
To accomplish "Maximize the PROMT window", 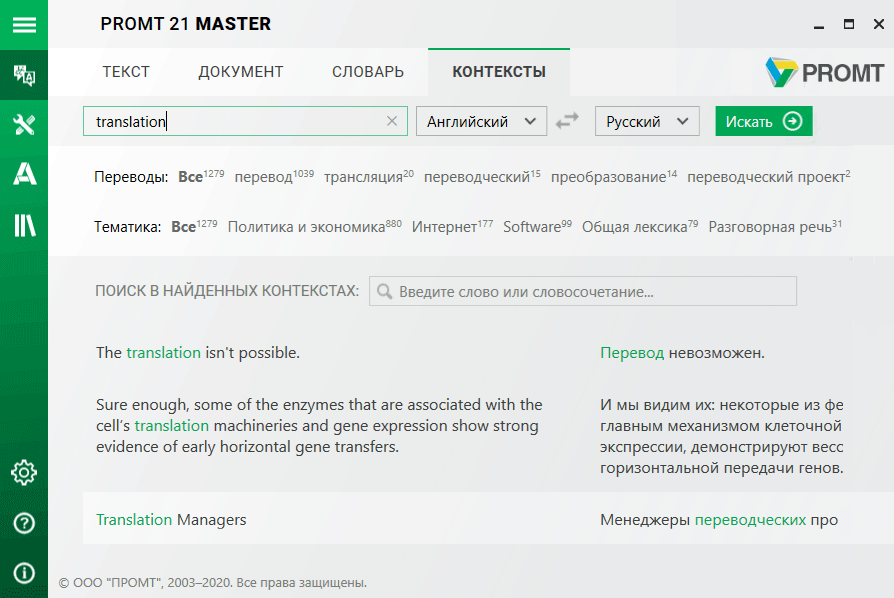I will click(849, 24).
